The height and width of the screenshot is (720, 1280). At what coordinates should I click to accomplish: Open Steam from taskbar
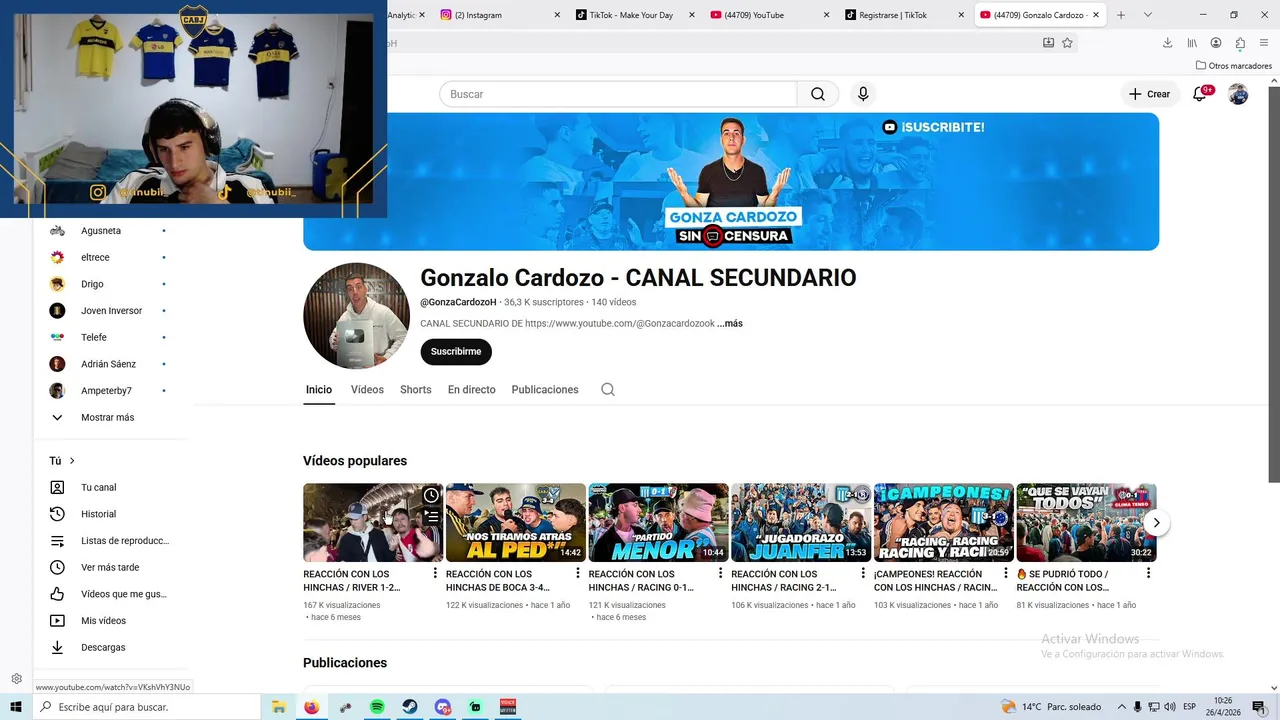[410, 707]
